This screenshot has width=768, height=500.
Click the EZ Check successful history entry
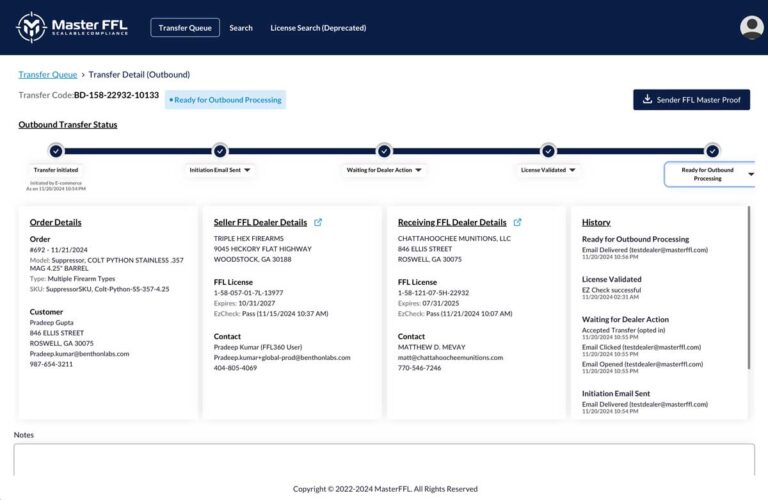click(x=611, y=290)
